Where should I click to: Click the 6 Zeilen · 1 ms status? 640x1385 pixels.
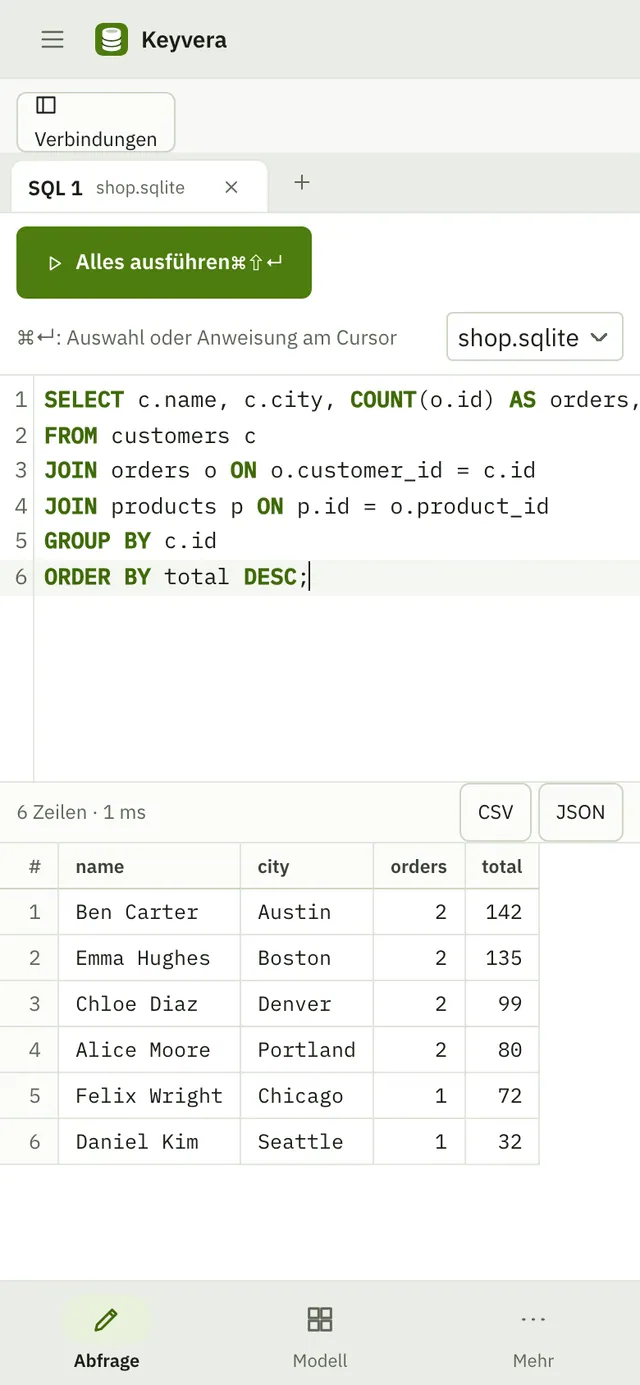(x=81, y=812)
